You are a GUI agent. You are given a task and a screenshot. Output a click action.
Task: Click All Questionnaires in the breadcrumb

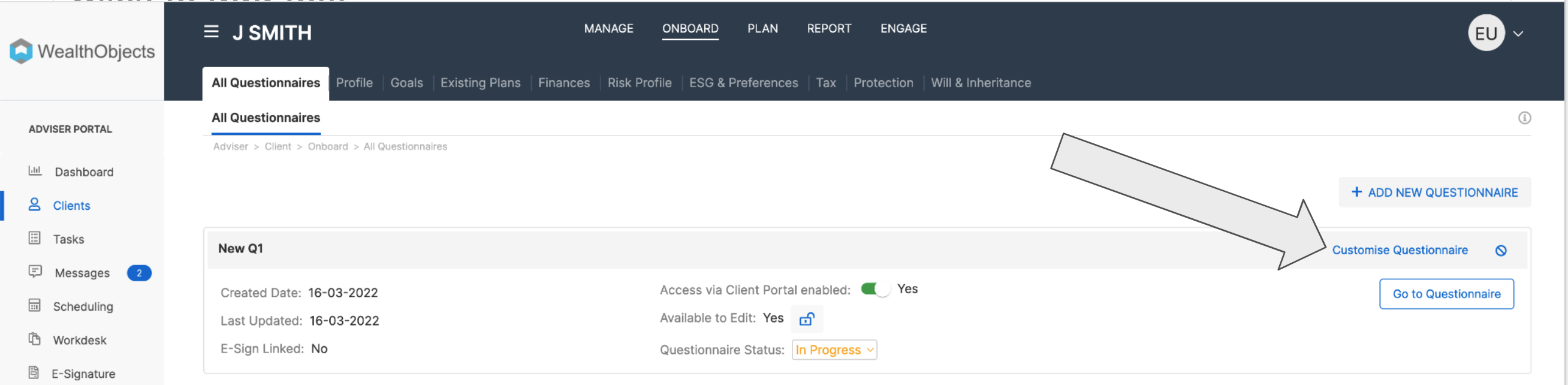405,147
